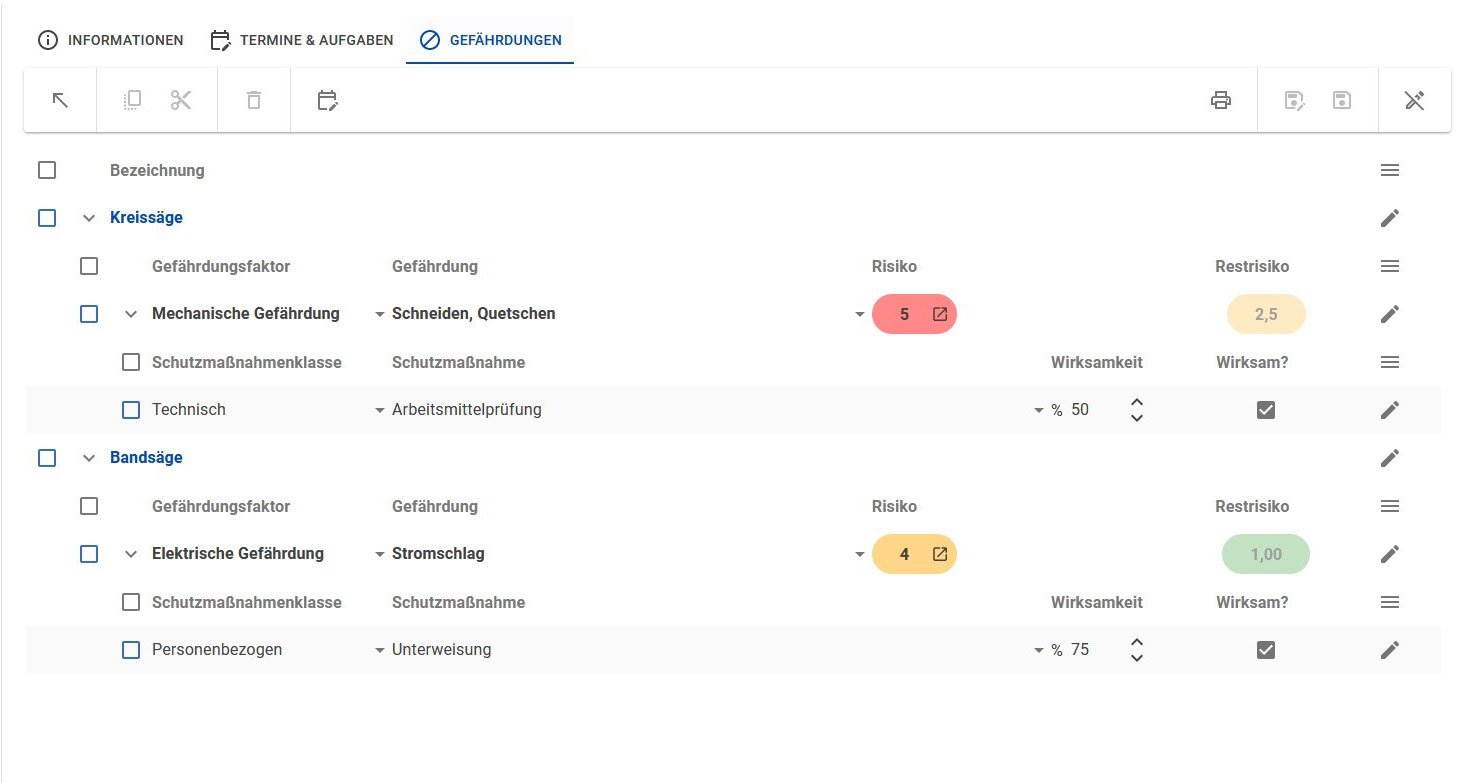This screenshot has height=783, width=1462.
Task: Click the printer icon
Action: [x=1221, y=100]
